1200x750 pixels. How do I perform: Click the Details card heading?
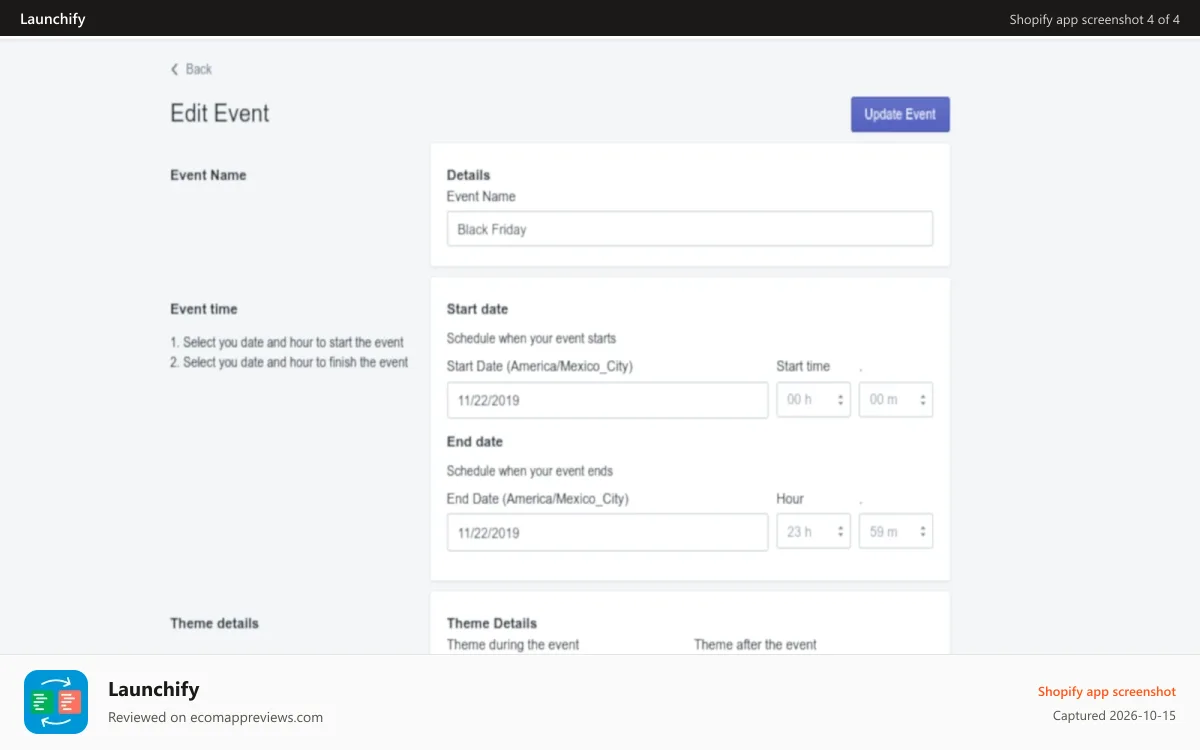(468, 175)
